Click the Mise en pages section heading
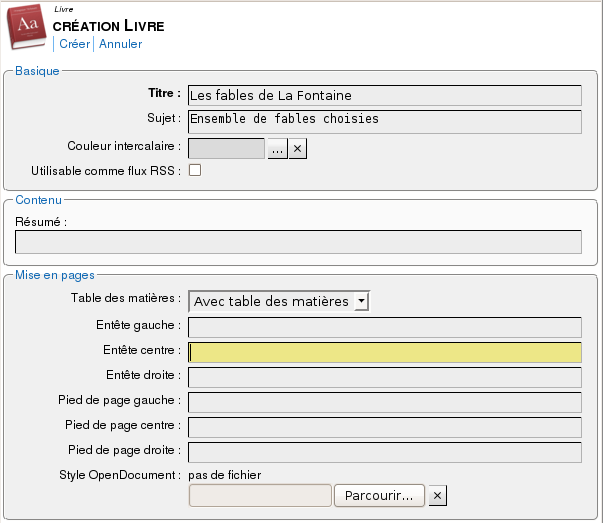The height and width of the screenshot is (523, 603). [55, 275]
